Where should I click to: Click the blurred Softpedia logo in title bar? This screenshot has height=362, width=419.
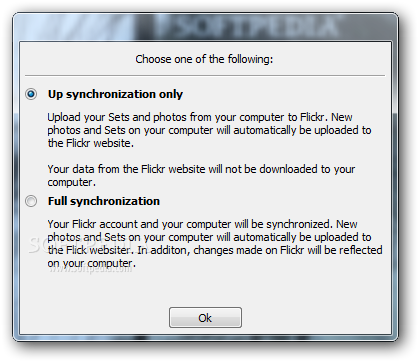pyautogui.click(x=247, y=26)
